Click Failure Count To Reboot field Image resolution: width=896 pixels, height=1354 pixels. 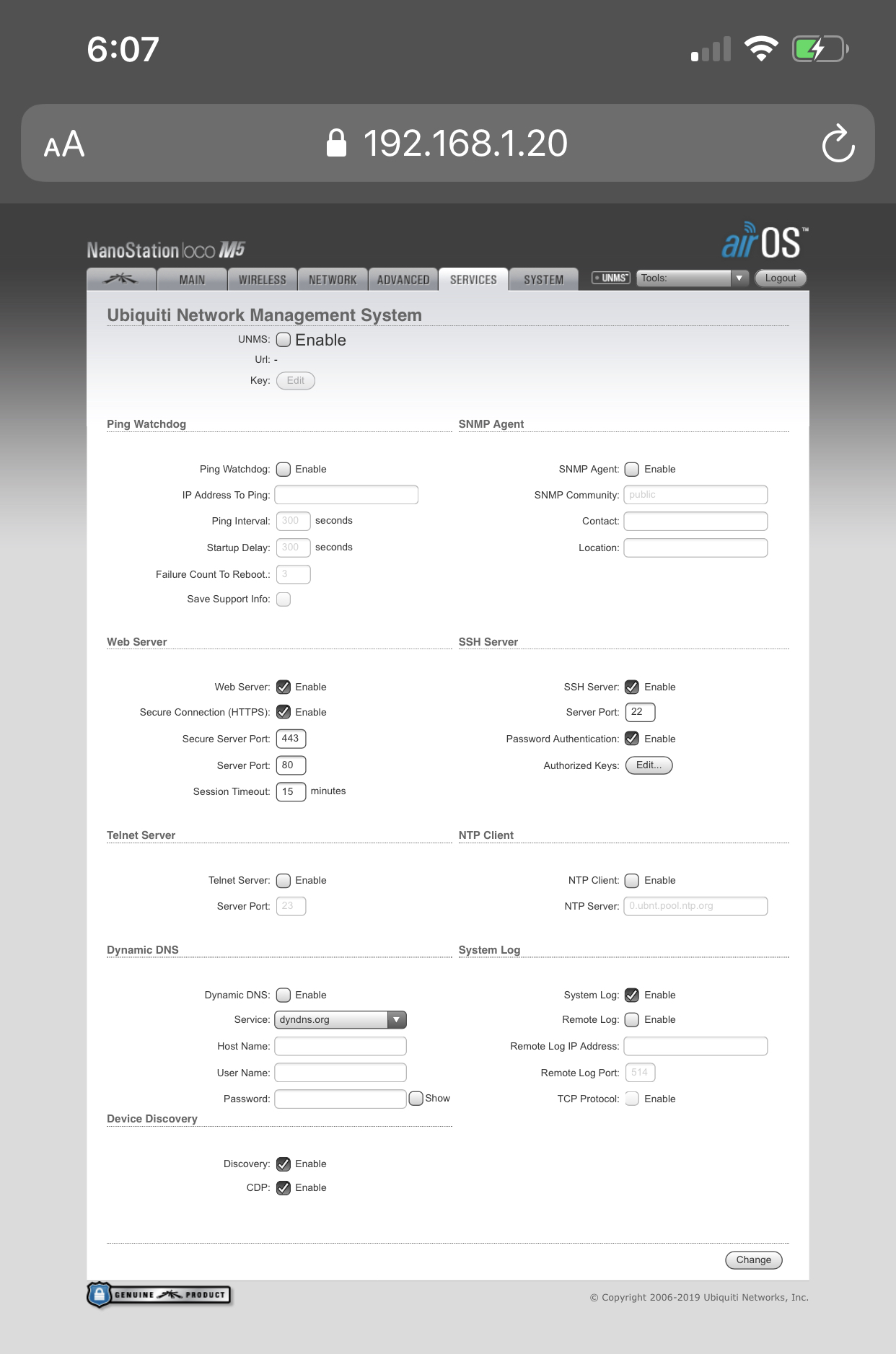pos(293,574)
